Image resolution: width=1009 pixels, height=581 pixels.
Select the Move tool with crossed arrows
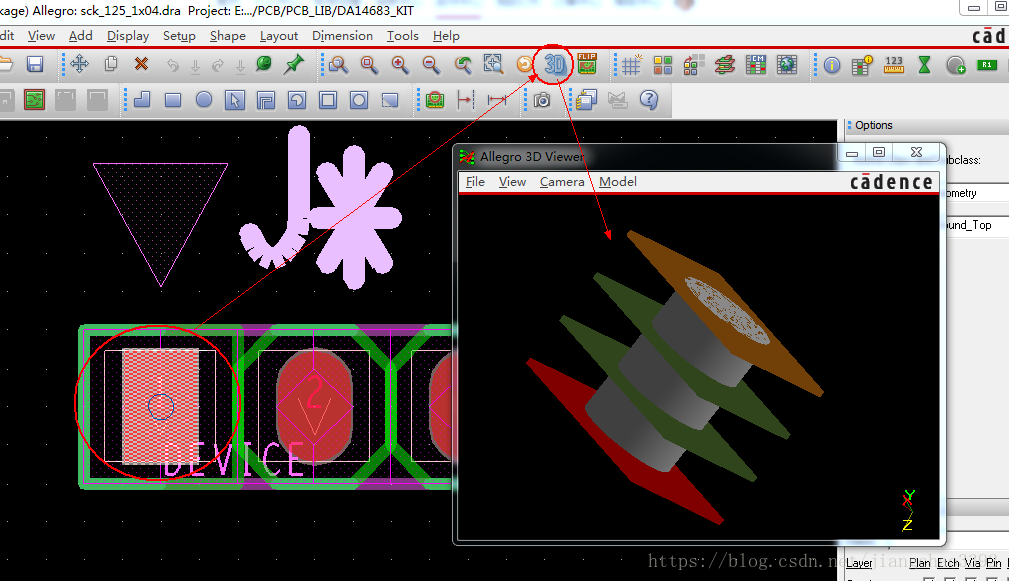(x=79, y=64)
